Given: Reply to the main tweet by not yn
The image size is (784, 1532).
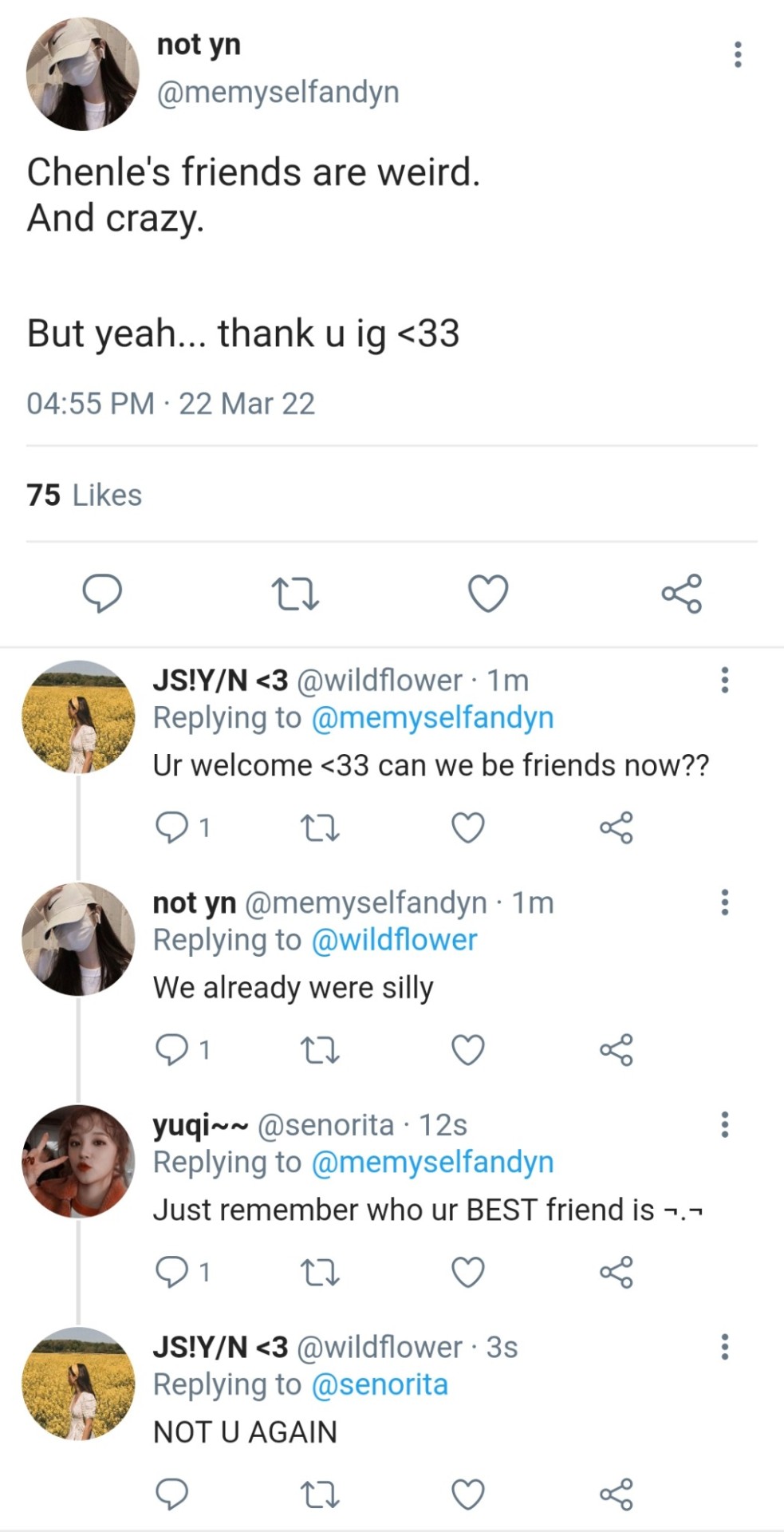Looking at the screenshot, I should [x=103, y=594].
